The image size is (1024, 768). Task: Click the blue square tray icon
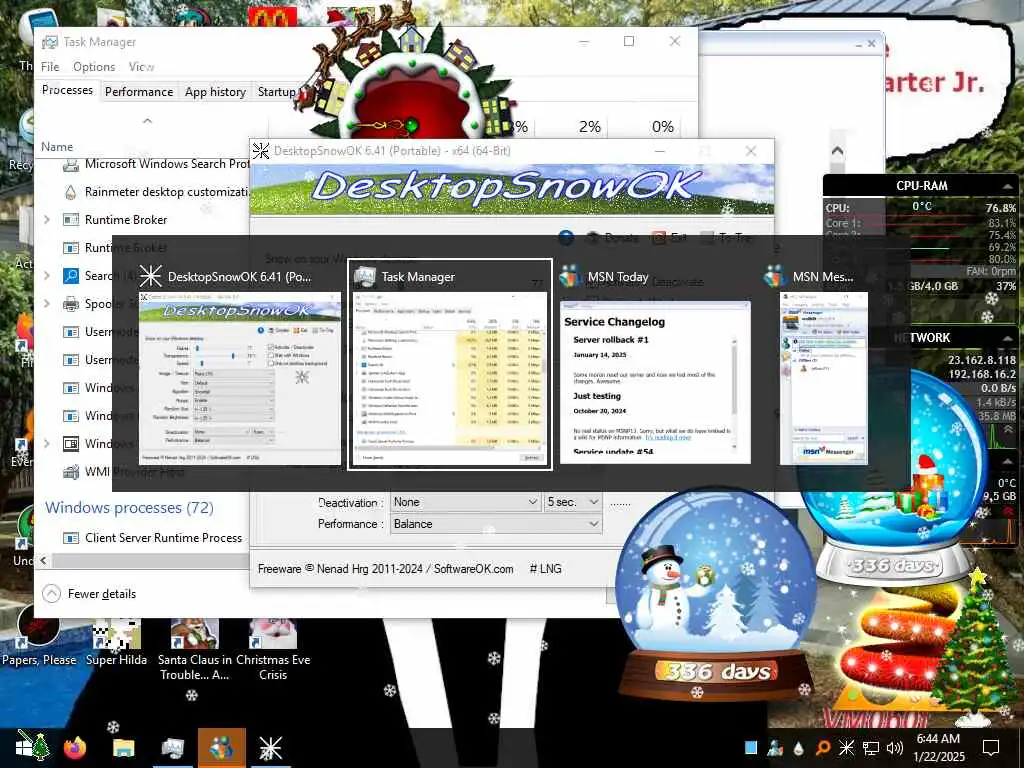751,748
